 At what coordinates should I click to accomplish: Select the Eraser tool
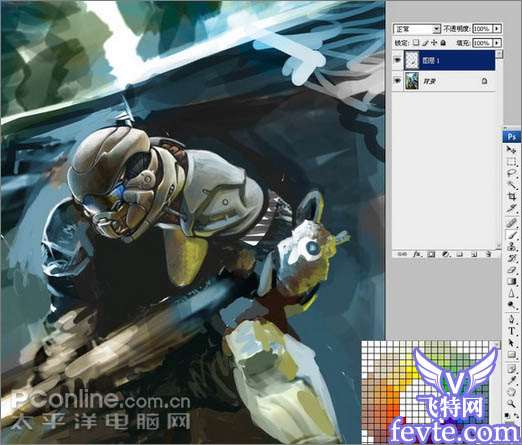point(511,270)
